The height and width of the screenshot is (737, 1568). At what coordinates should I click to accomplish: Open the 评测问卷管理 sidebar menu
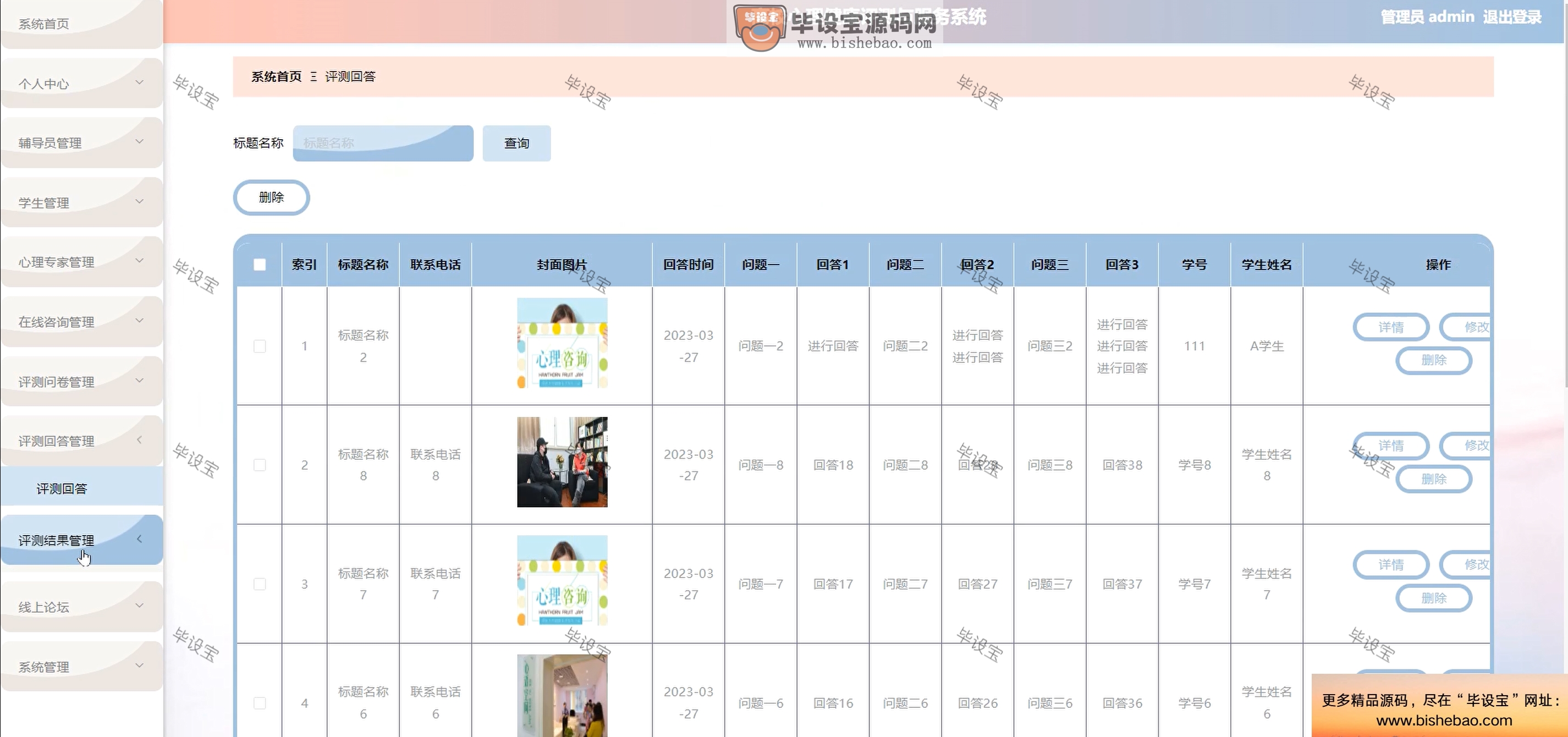81,381
